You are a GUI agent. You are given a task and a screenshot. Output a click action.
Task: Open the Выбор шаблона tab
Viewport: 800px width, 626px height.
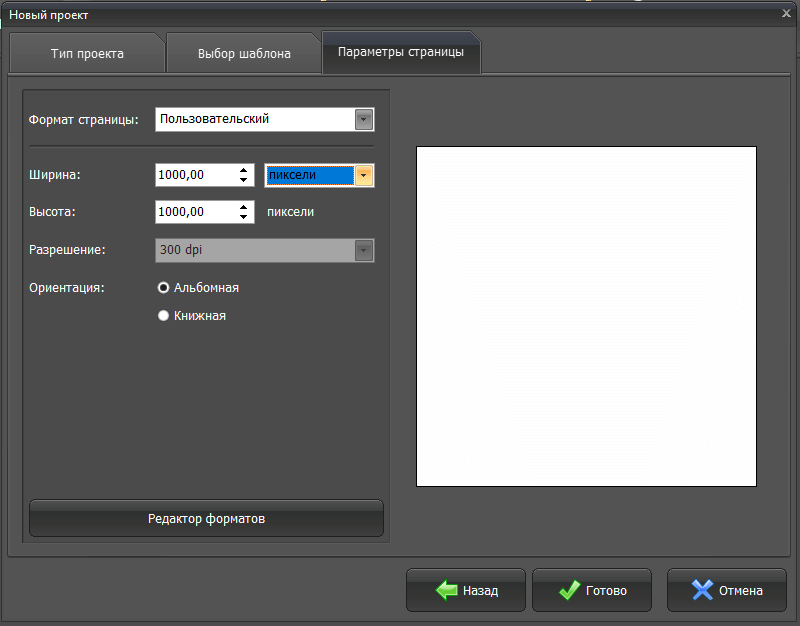pos(244,53)
